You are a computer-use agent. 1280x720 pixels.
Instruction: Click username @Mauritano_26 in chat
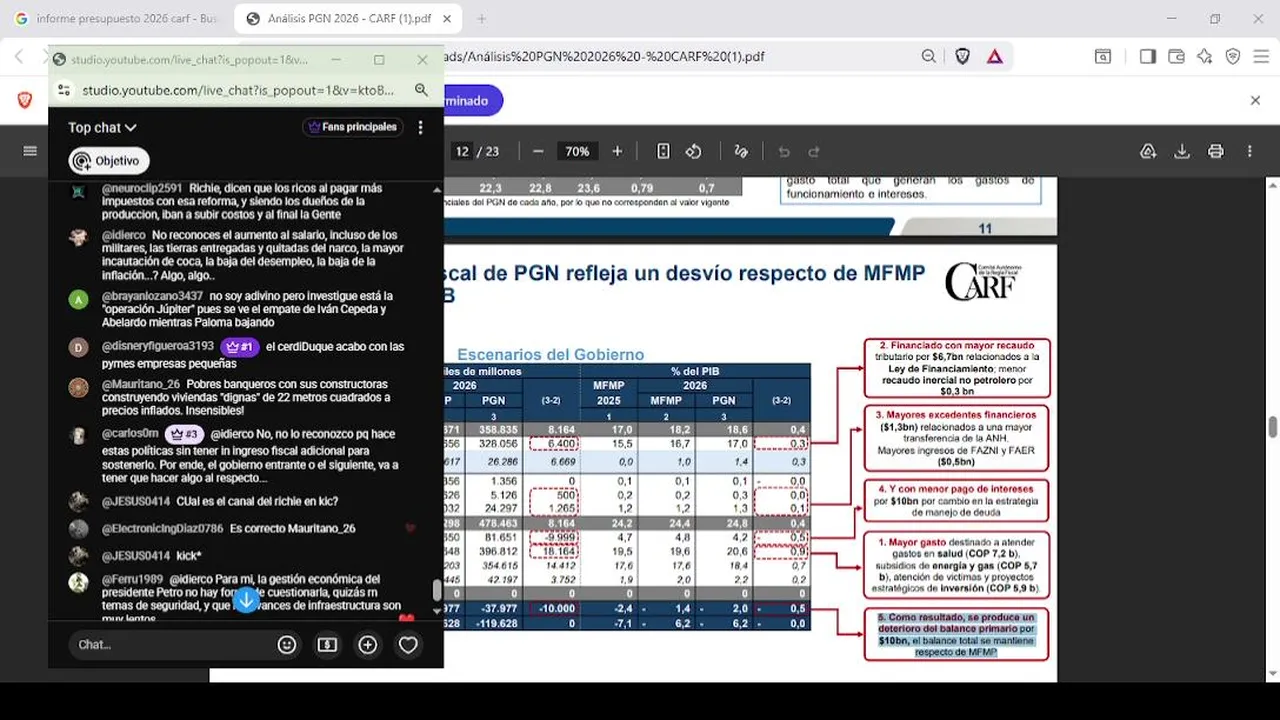(x=141, y=384)
